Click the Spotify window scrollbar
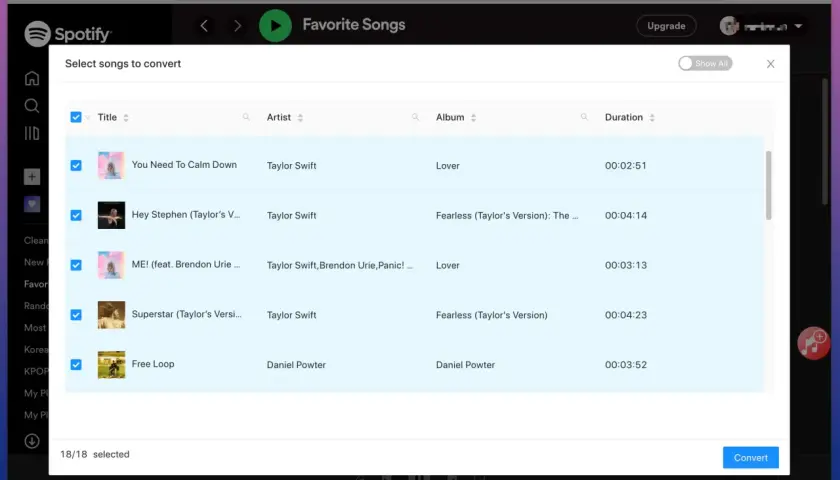The width and height of the screenshot is (840, 480). coord(825,141)
